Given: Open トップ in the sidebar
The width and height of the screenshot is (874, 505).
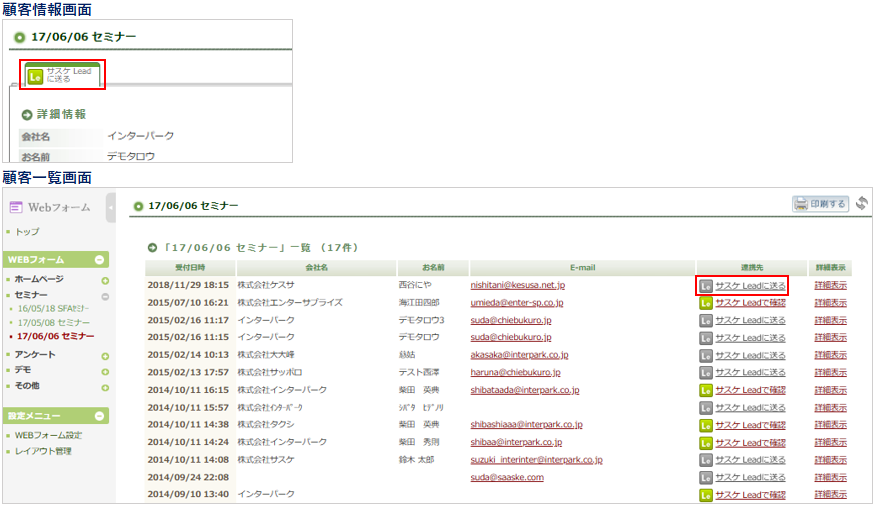Looking at the screenshot, I should 27,231.
